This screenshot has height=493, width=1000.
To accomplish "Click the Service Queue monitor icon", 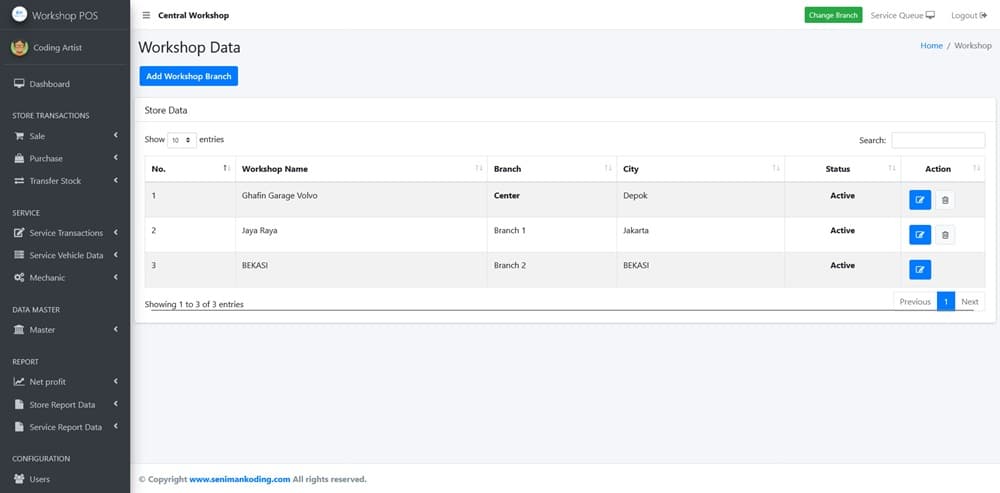I will (x=930, y=15).
